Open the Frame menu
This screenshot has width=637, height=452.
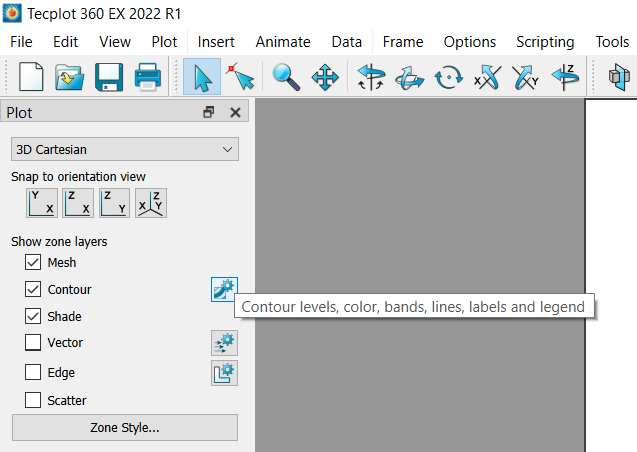(403, 42)
